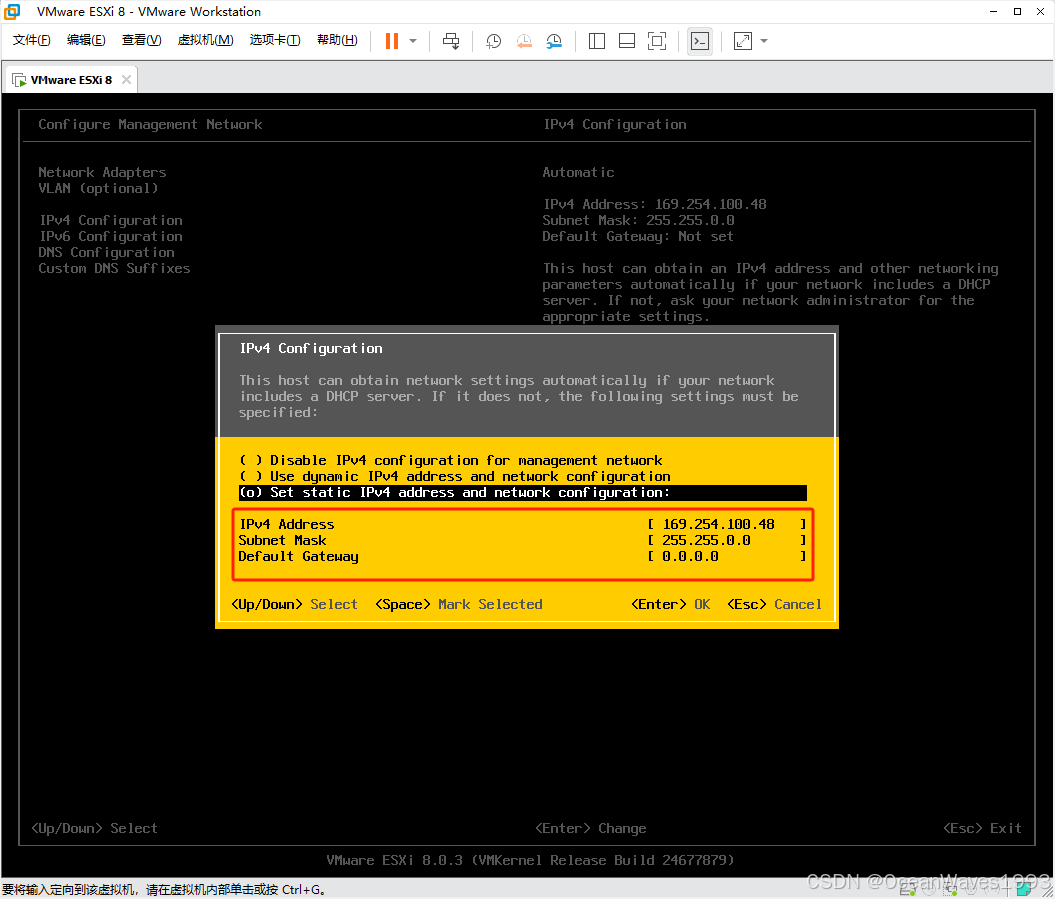Viewport: 1055px width, 899px height.
Task: Click the Subnet Mask input field
Action: pyautogui.click(x=727, y=540)
